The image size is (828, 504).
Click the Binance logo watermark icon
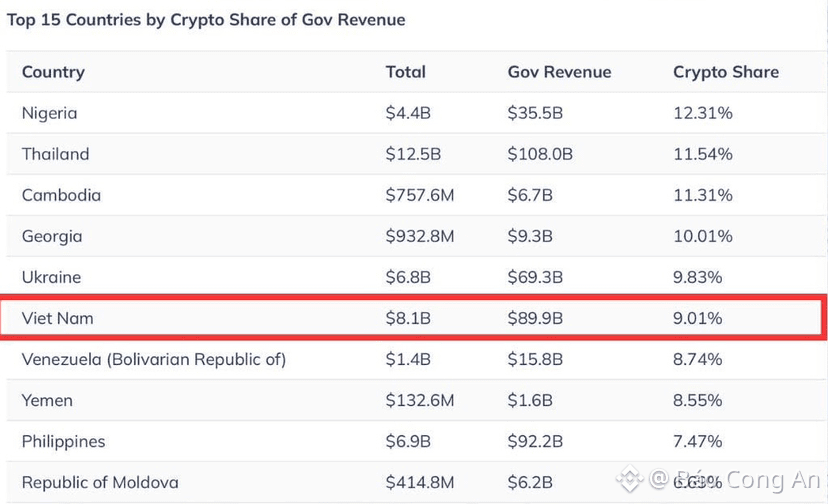630,479
